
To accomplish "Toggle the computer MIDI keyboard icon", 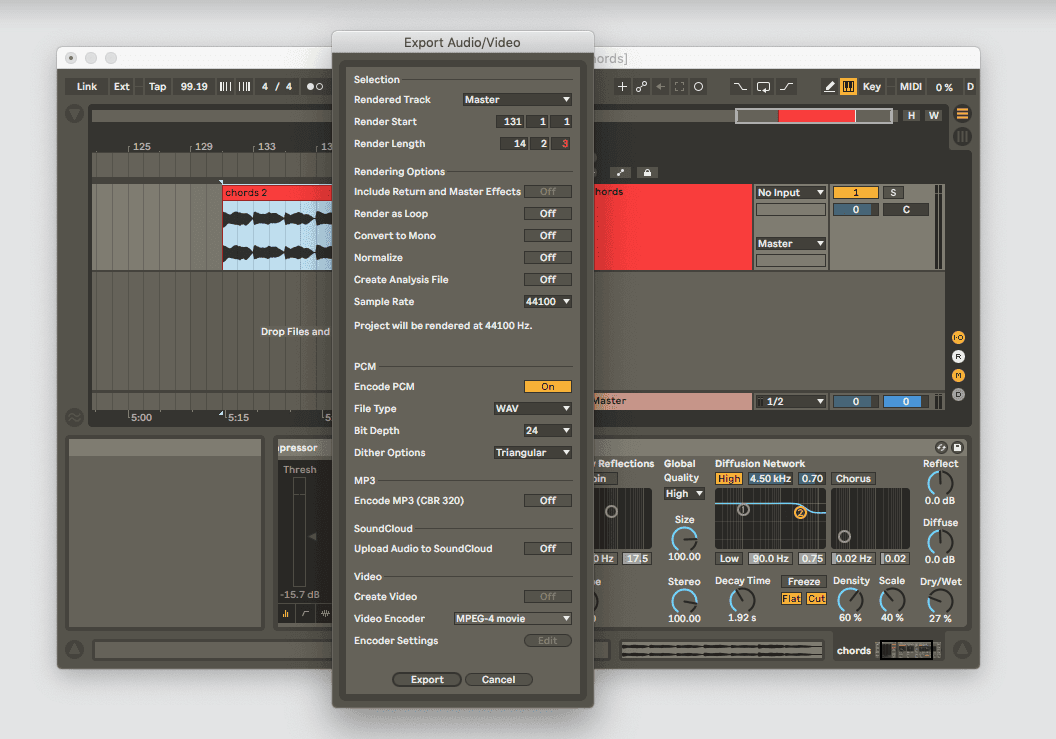I will 848,87.
